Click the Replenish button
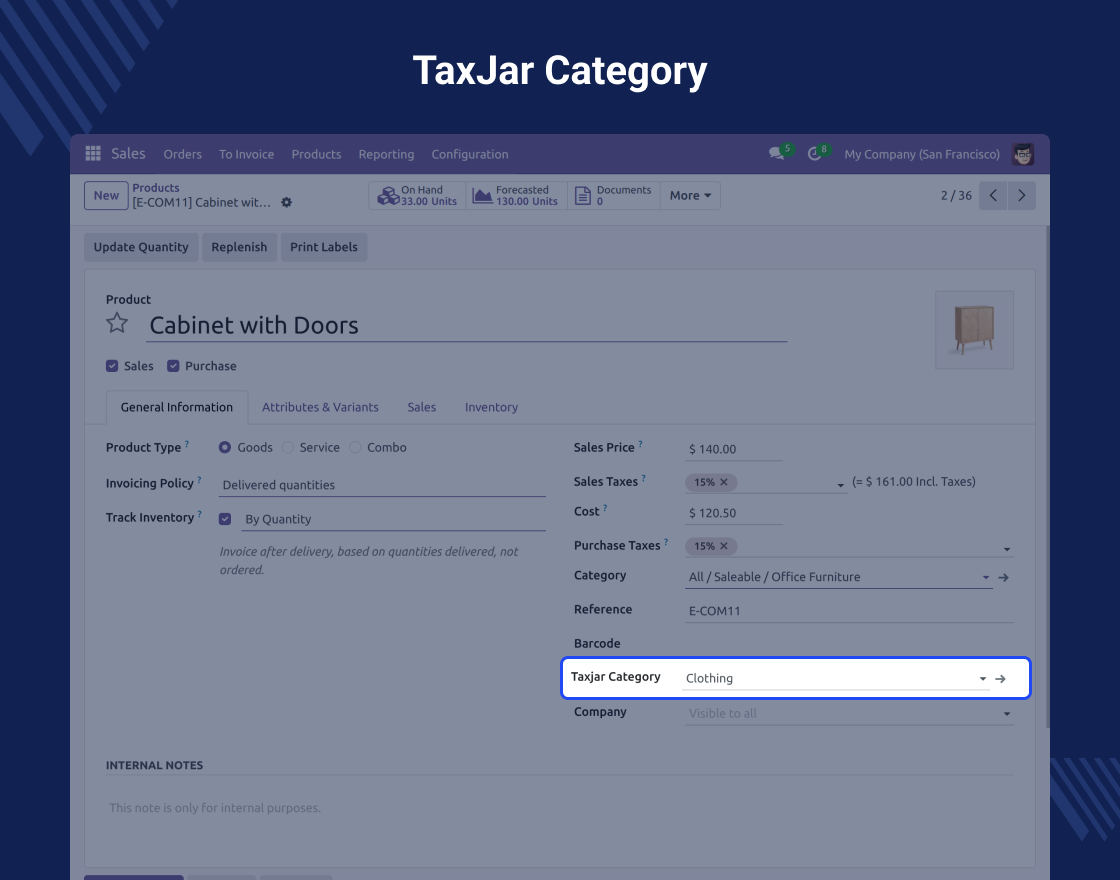 point(239,247)
